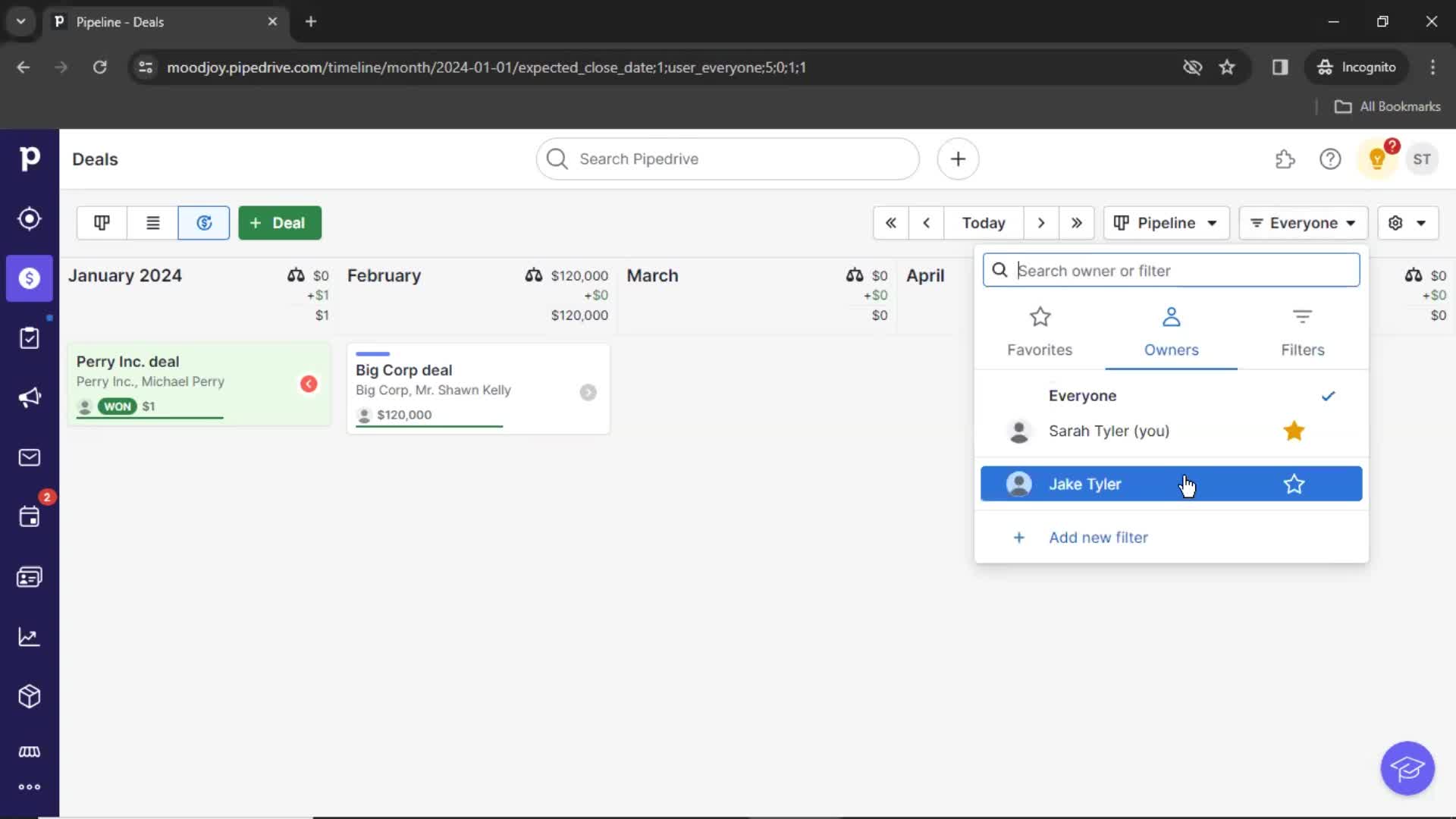This screenshot has height=819, width=1456.
Task: Switch to Favorites tab
Action: pyautogui.click(x=1040, y=333)
